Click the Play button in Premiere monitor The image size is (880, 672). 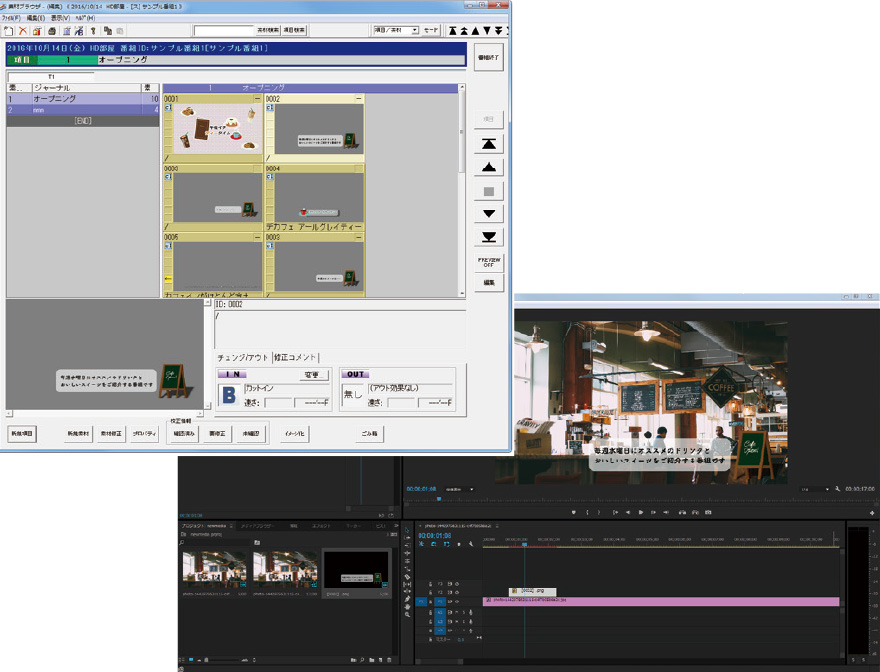click(641, 512)
